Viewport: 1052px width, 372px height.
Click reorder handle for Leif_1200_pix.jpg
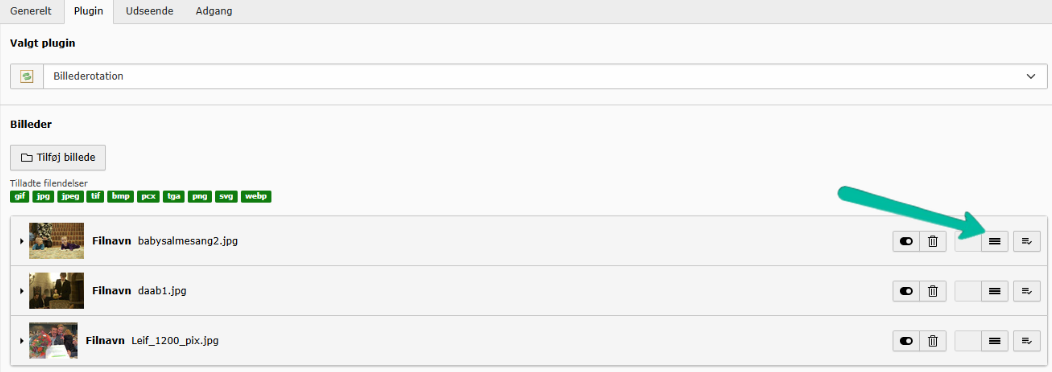pyautogui.click(x=995, y=341)
